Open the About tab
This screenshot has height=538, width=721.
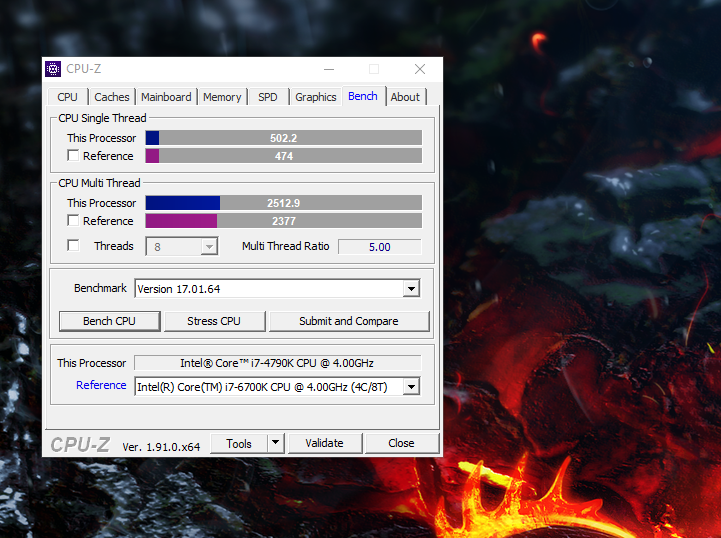point(405,97)
